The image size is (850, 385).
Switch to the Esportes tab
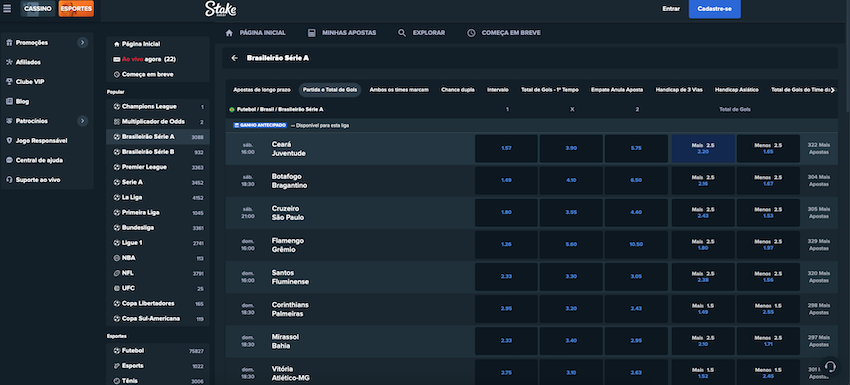(76, 9)
